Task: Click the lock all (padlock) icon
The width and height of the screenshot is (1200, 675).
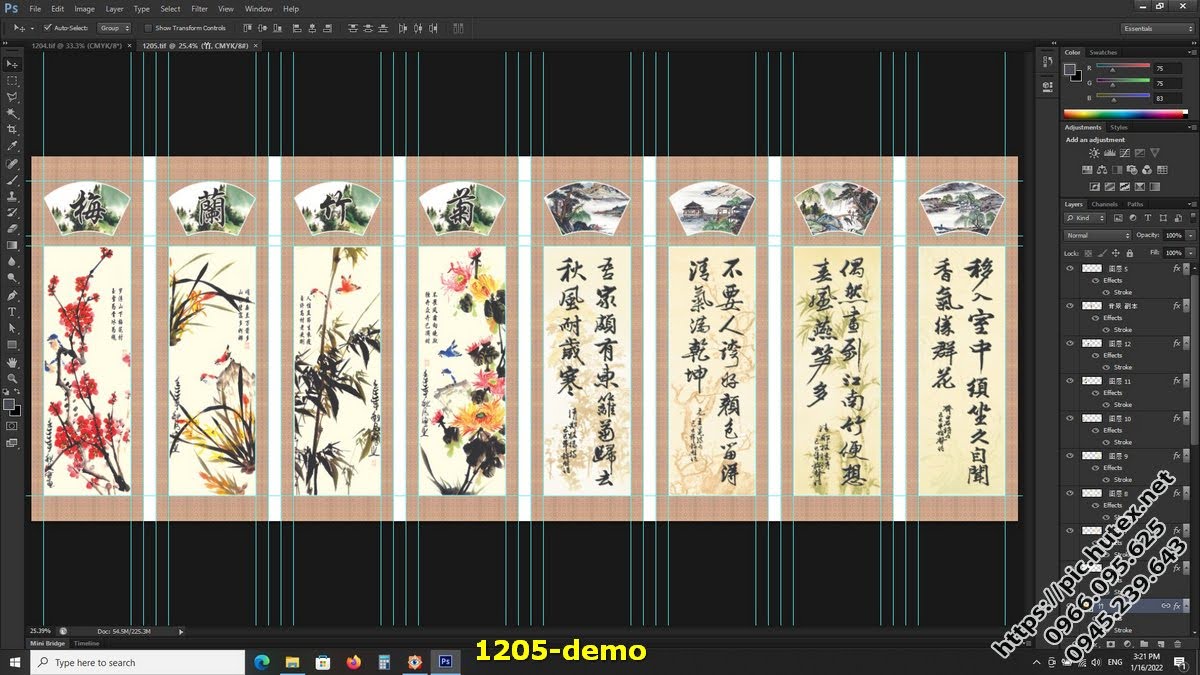Action: 1129,253
